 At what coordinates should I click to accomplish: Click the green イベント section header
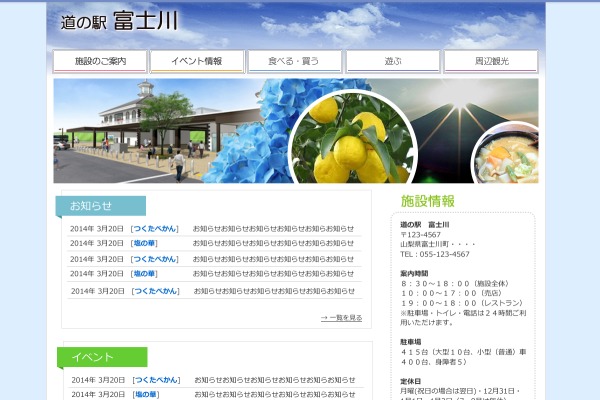coord(102,357)
